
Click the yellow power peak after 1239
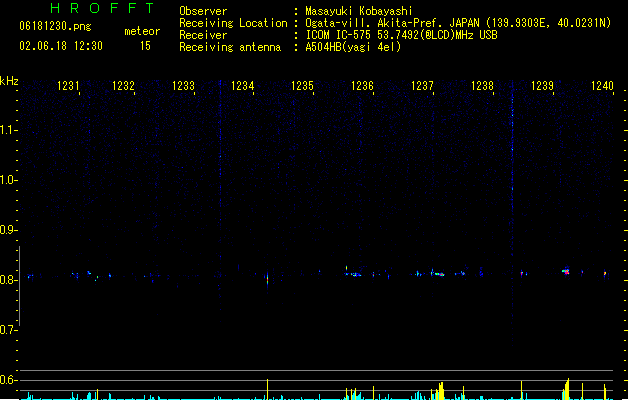[x=567, y=389]
